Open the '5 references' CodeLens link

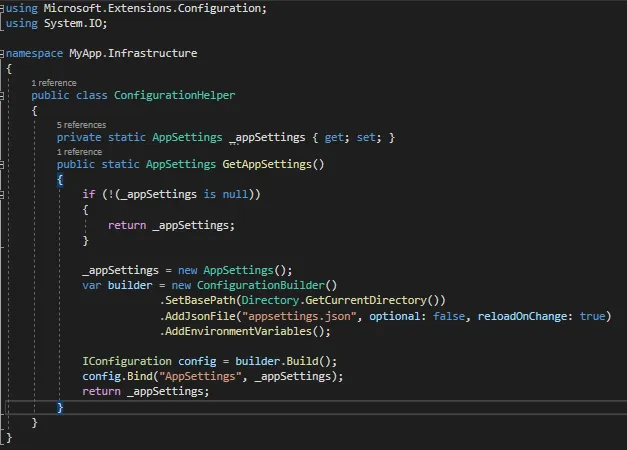click(81, 125)
